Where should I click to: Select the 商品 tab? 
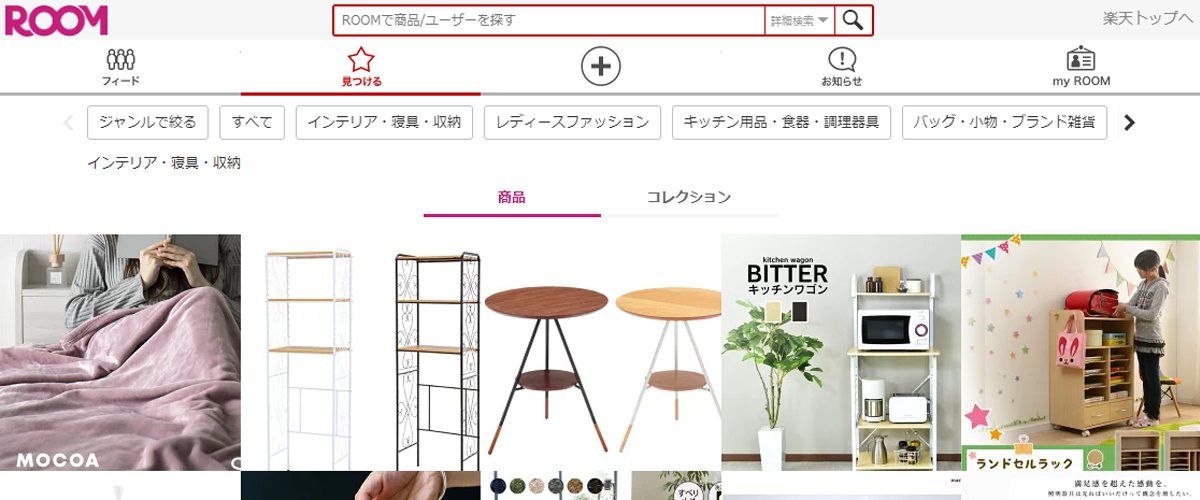512,197
